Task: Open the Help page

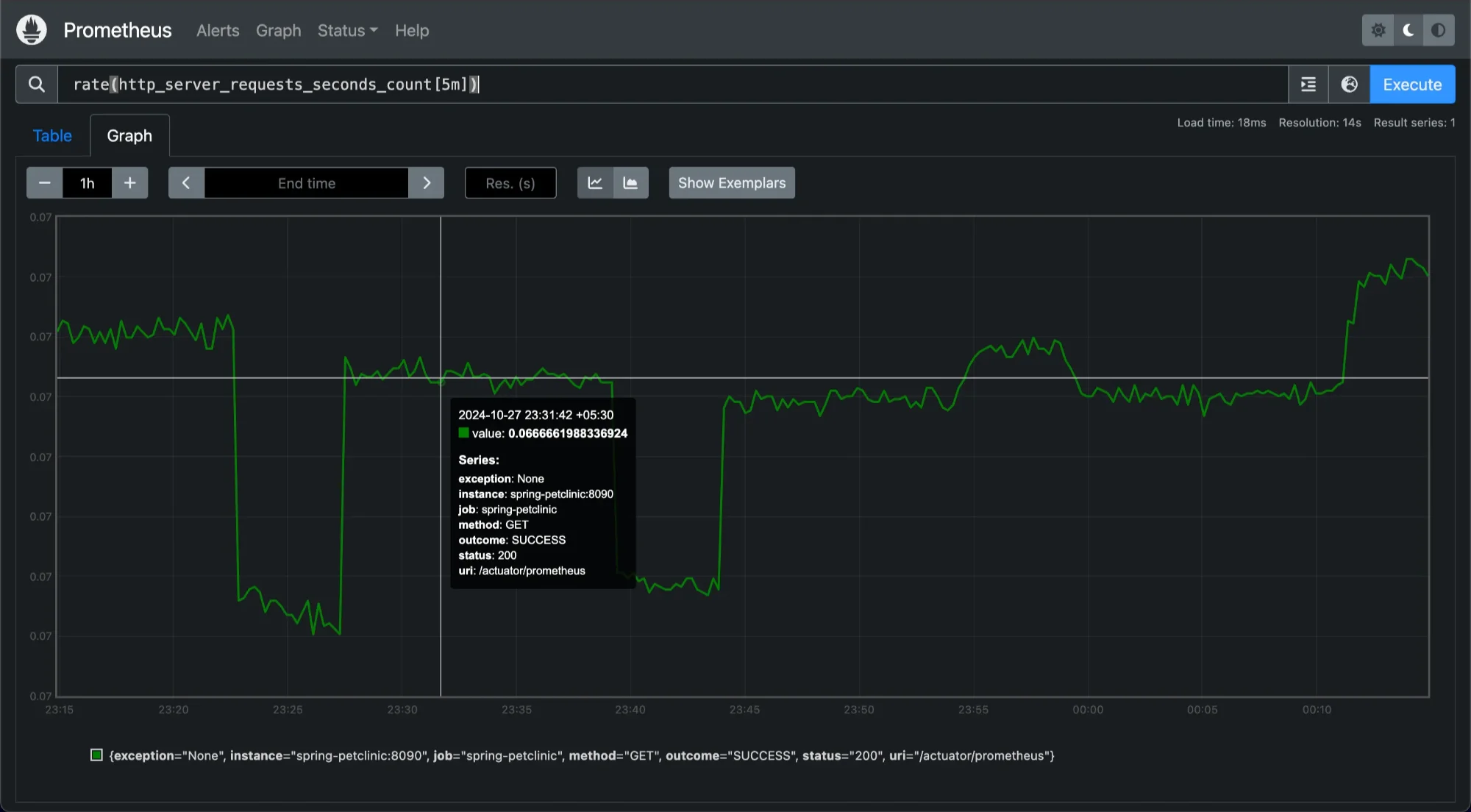Action: coord(412,31)
